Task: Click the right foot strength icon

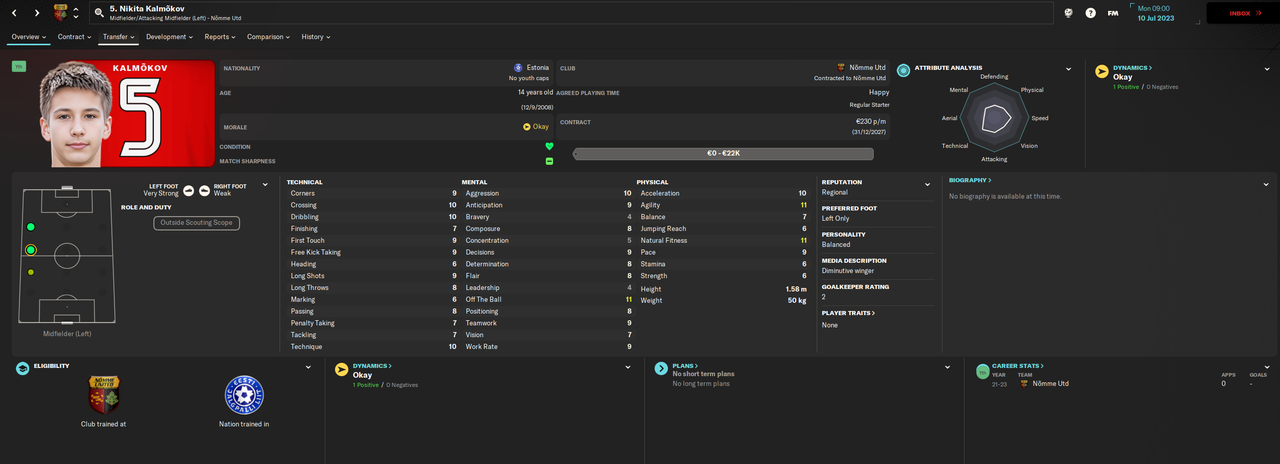Action: tap(204, 190)
